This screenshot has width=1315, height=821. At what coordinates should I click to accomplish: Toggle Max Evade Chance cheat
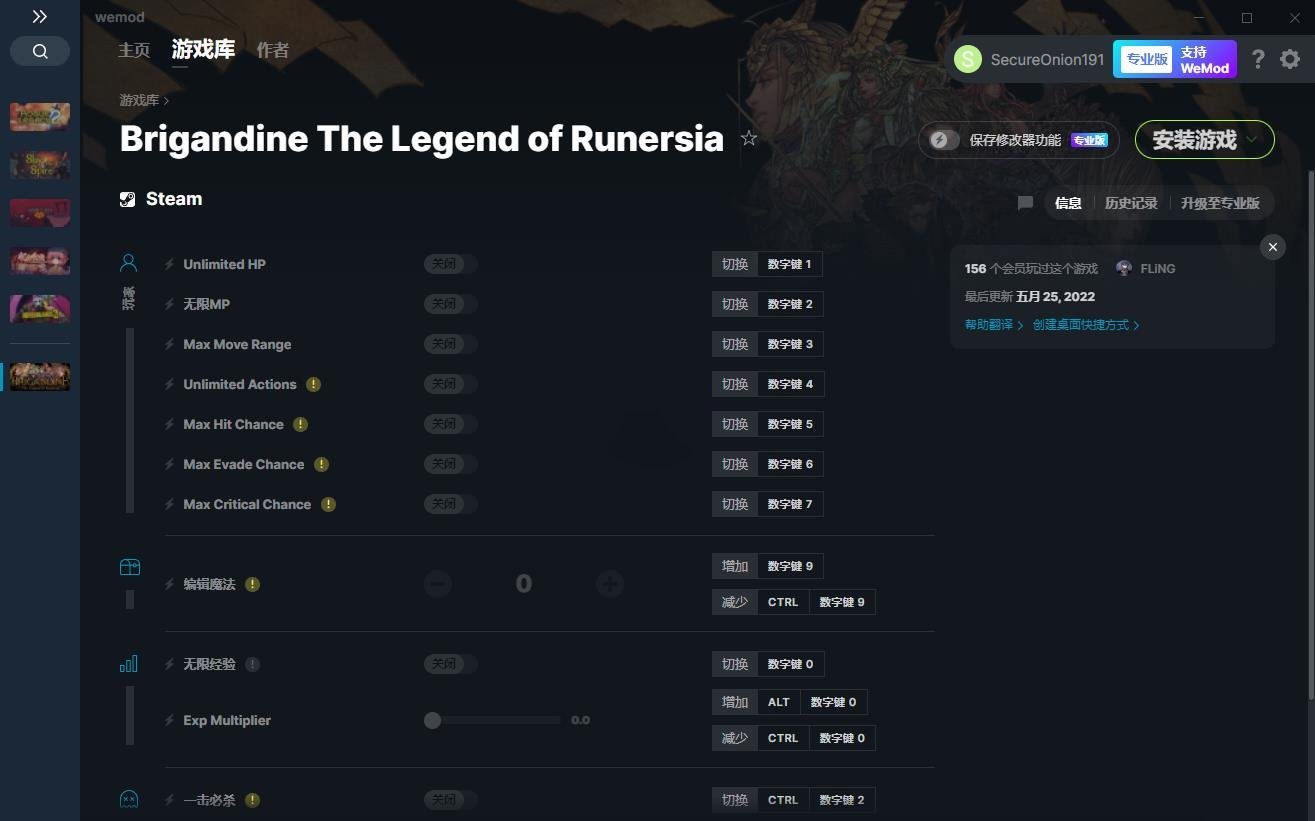click(450, 464)
